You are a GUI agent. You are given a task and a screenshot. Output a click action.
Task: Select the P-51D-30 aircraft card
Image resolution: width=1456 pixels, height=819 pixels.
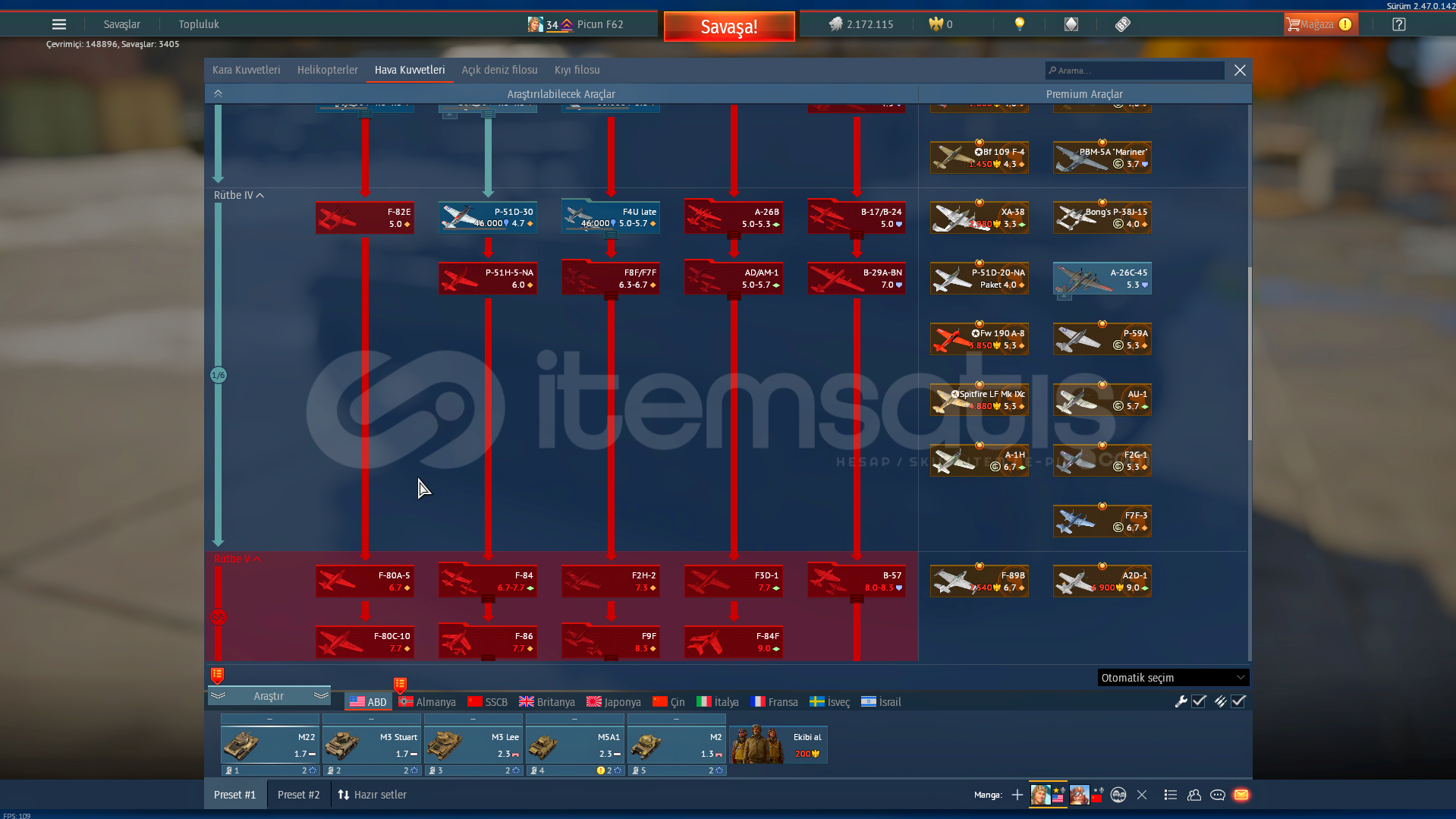click(488, 218)
